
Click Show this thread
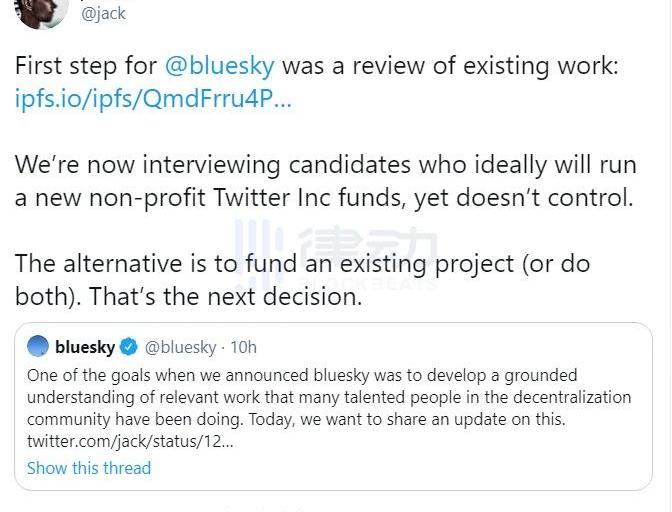89,467
